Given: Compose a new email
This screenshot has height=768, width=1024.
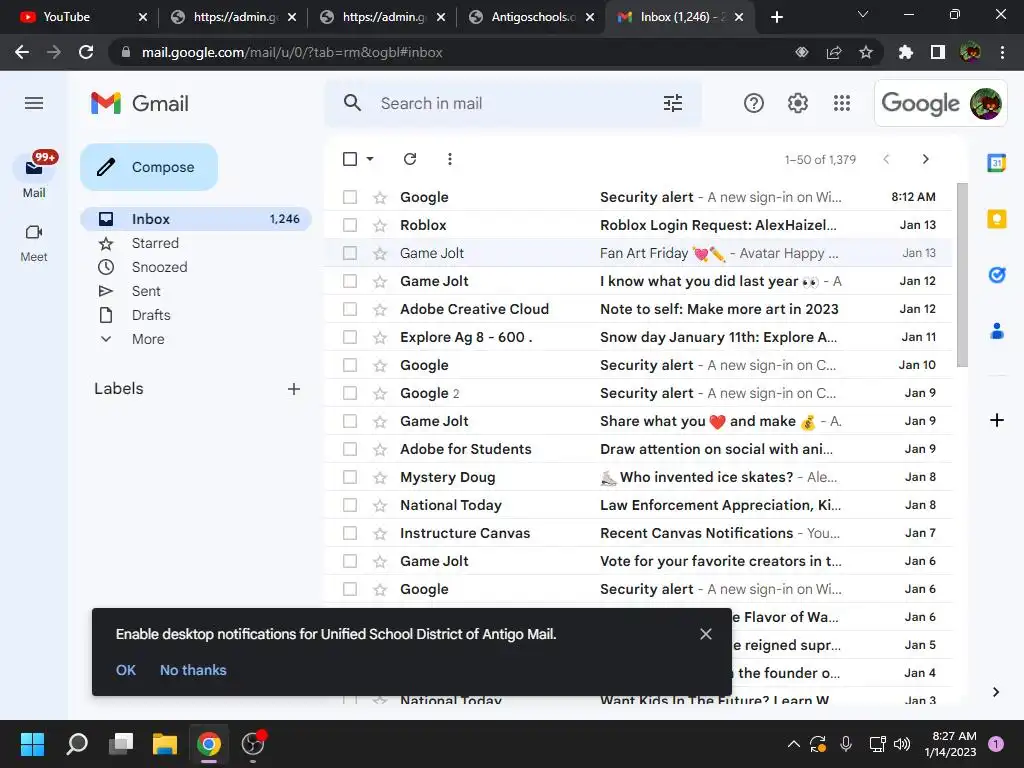Looking at the screenshot, I should point(149,167).
